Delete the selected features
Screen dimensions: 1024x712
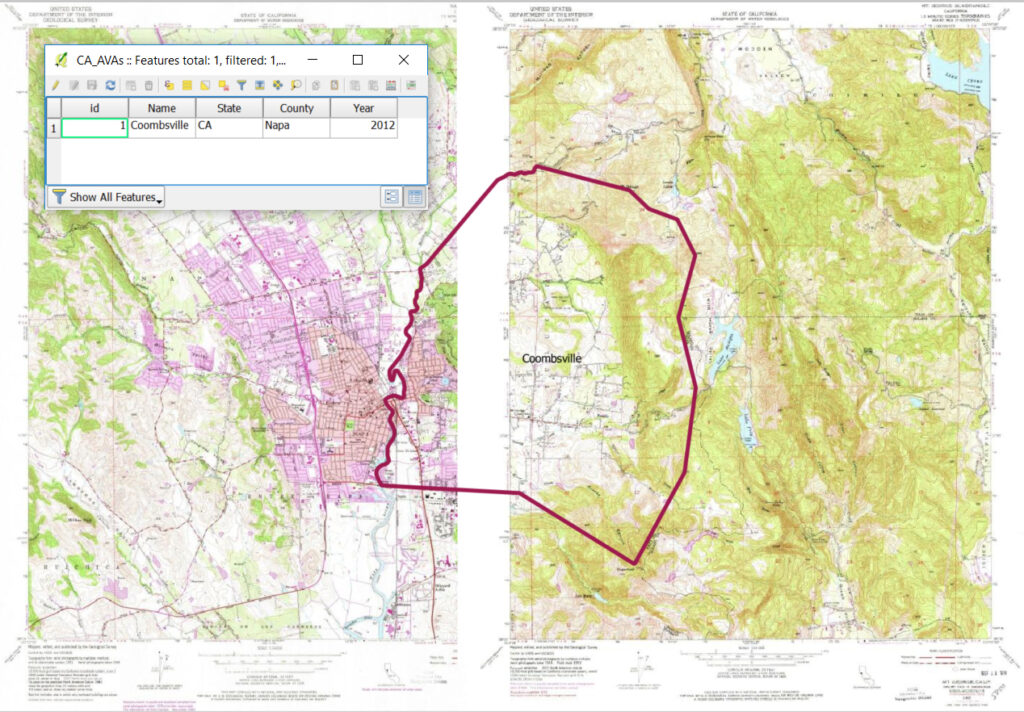pos(149,85)
